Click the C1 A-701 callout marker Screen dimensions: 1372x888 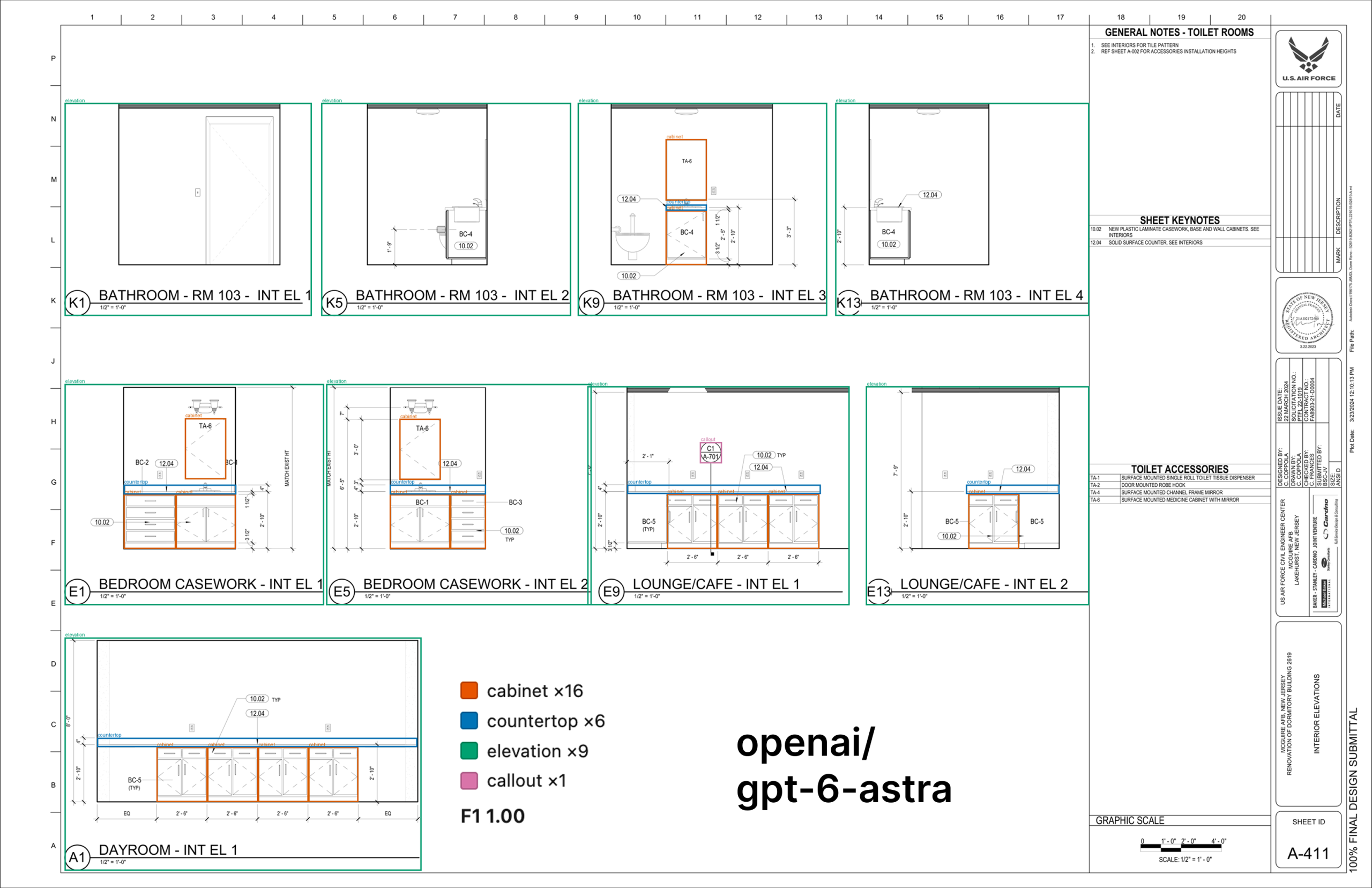(x=711, y=453)
